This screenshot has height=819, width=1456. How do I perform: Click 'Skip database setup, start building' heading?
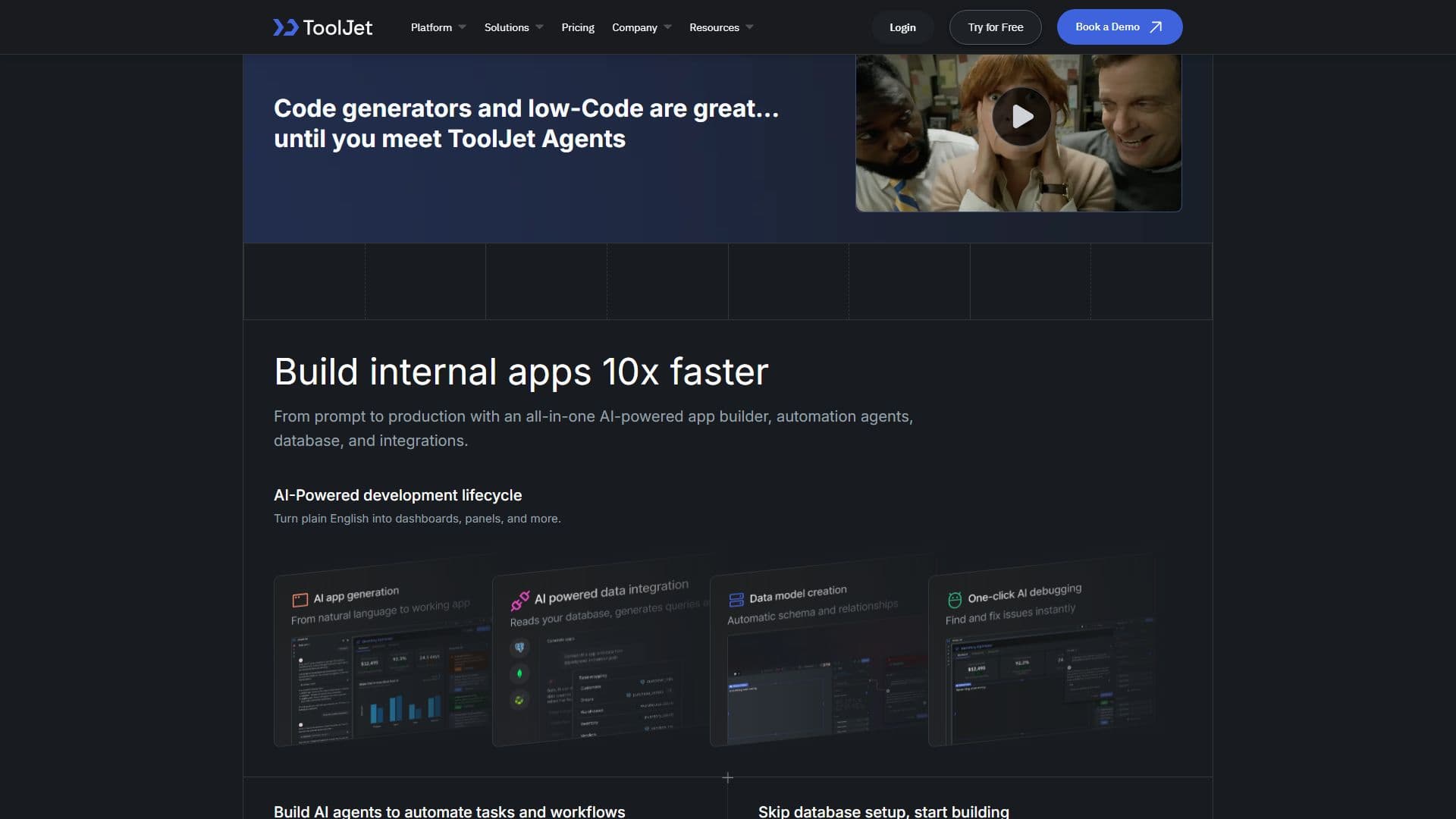click(883, 811)
